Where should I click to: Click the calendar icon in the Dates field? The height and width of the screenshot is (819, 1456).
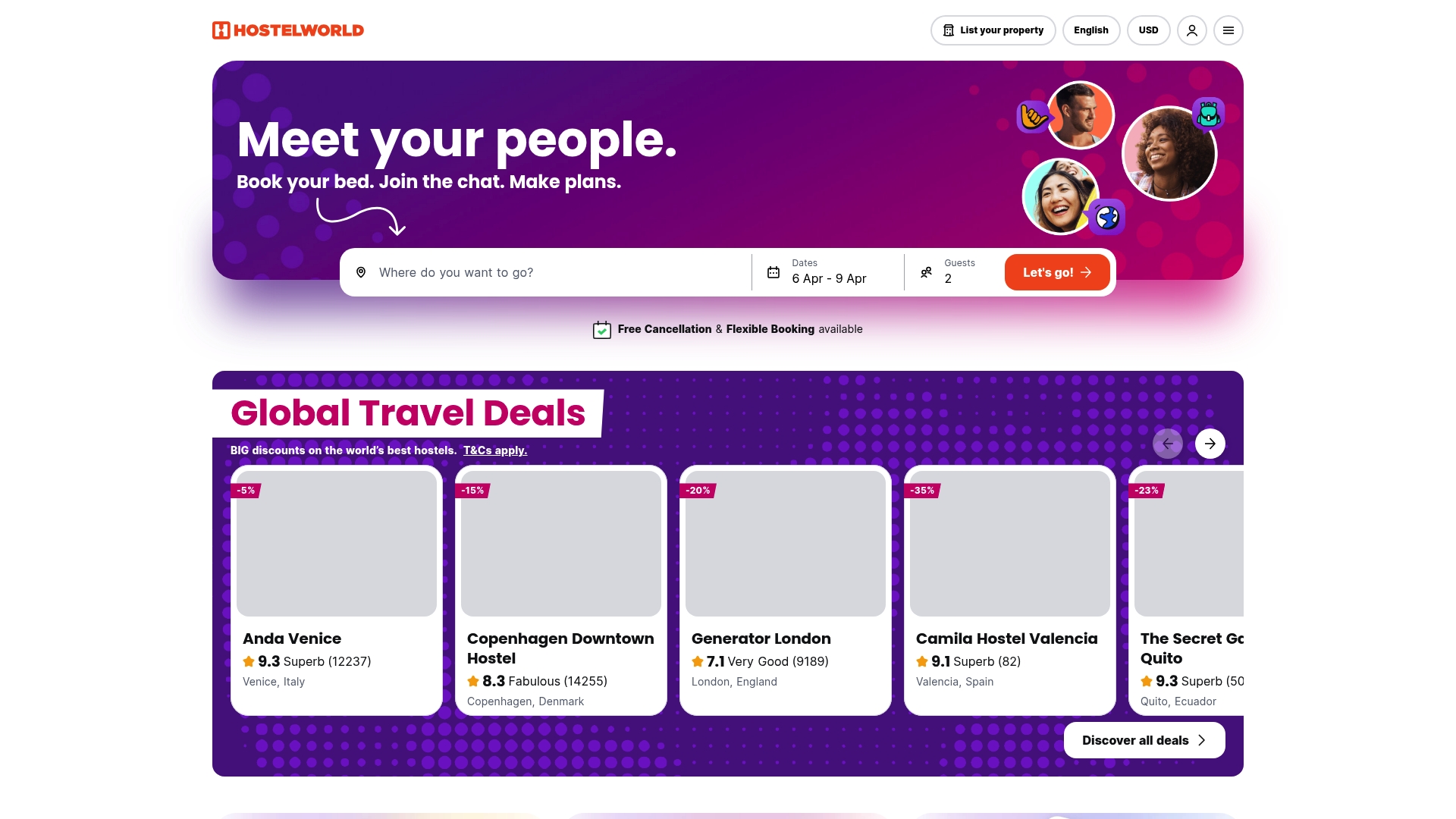click(773, 272)
